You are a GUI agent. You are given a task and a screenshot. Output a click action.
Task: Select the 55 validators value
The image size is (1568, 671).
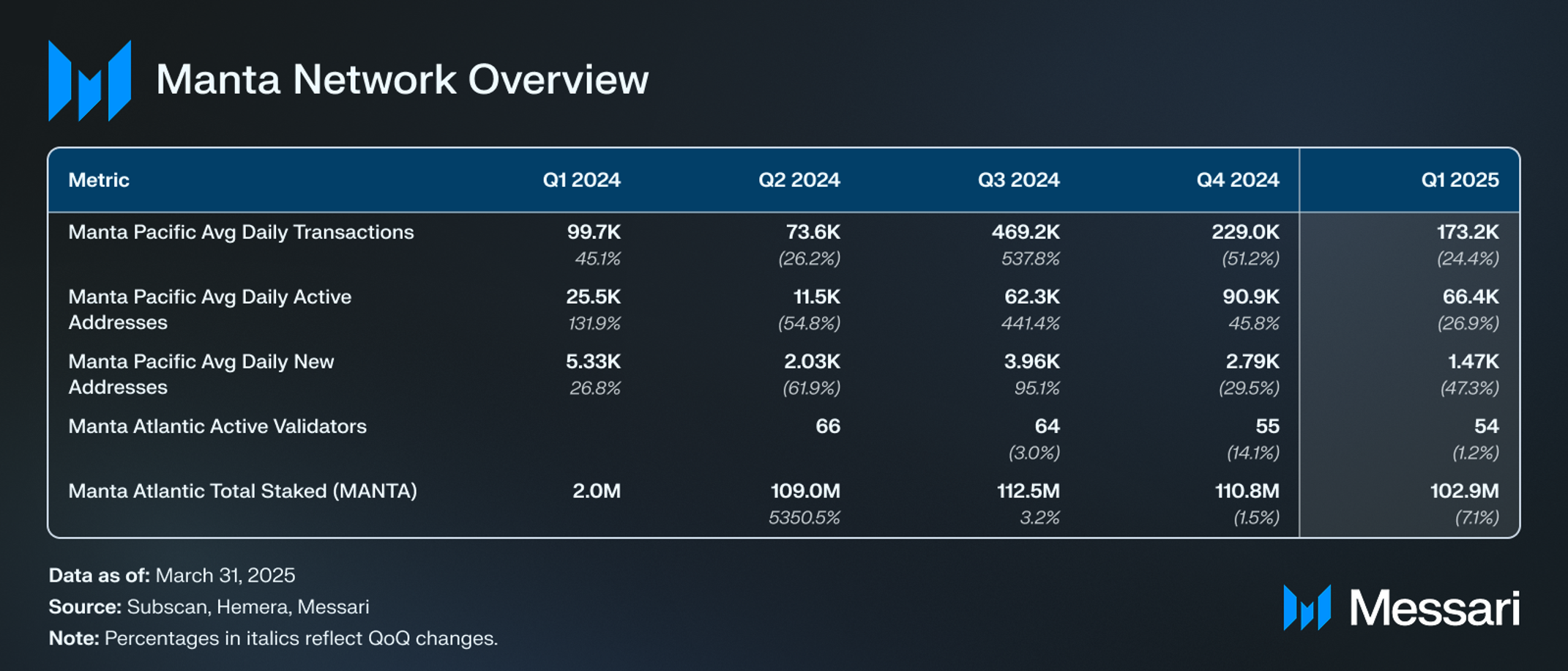click(1268, 426)
